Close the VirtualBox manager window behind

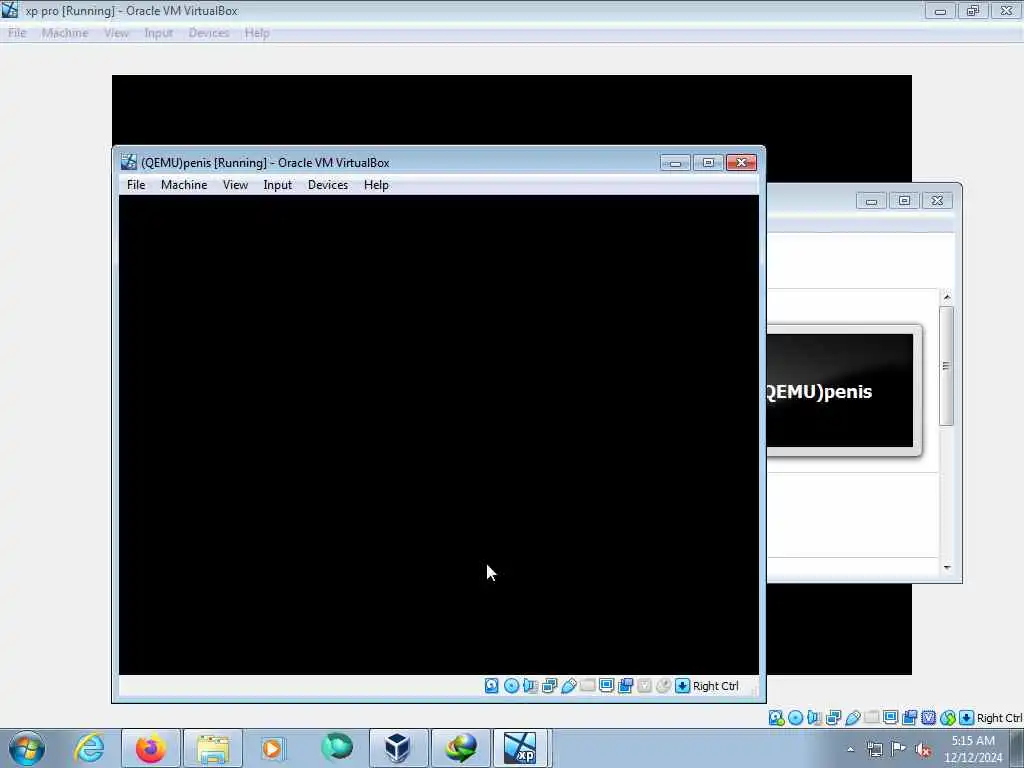coord(937,200)
